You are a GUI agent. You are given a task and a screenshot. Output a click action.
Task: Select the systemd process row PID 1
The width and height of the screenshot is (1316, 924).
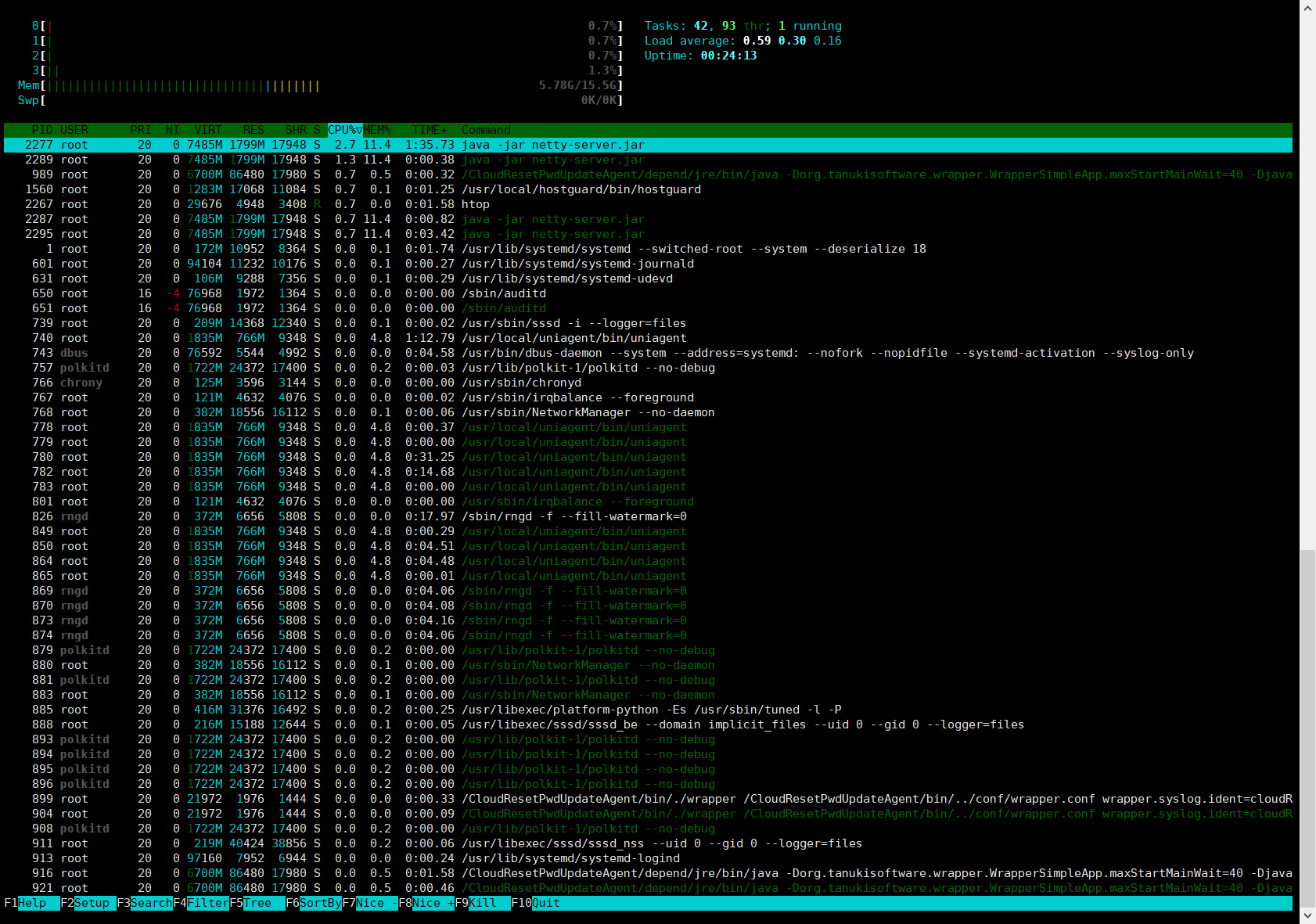tap(648, 249)
